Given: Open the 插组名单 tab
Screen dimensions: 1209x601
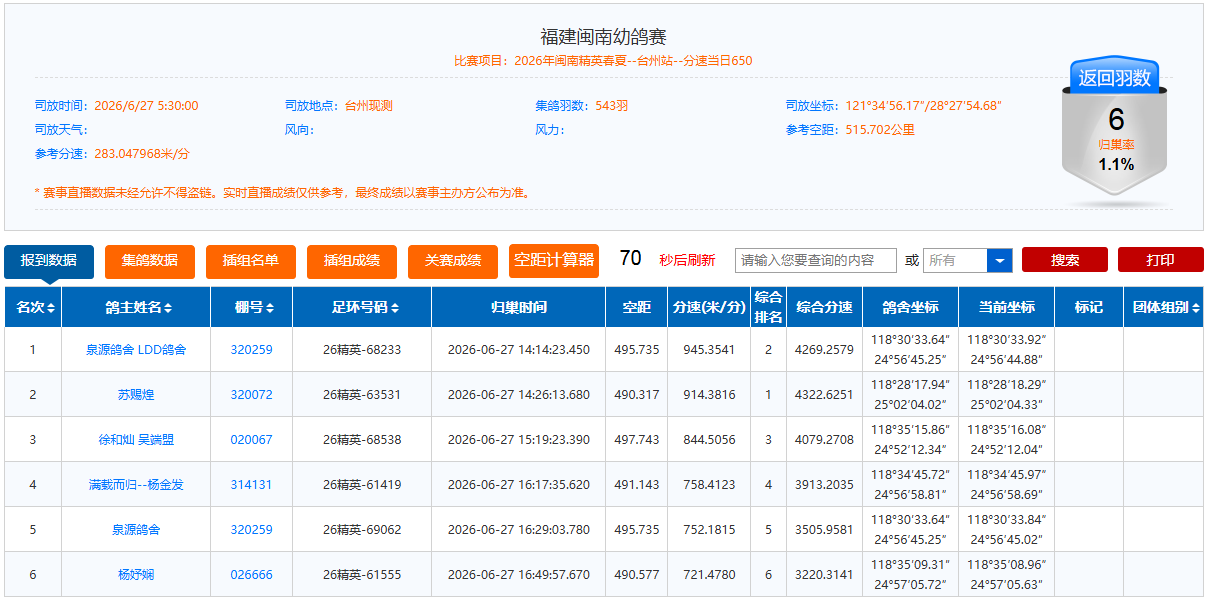Looking at the screenshot, I should pyautogui.click(x=251, y=260).
